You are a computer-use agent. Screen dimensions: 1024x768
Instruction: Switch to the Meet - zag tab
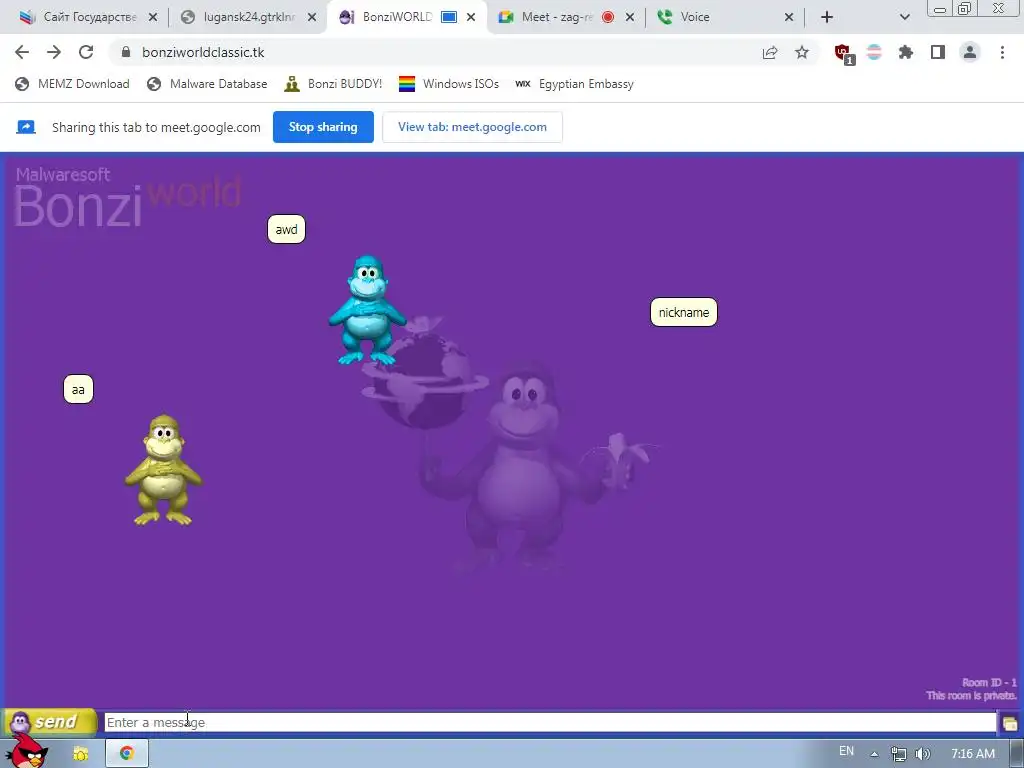555,17
